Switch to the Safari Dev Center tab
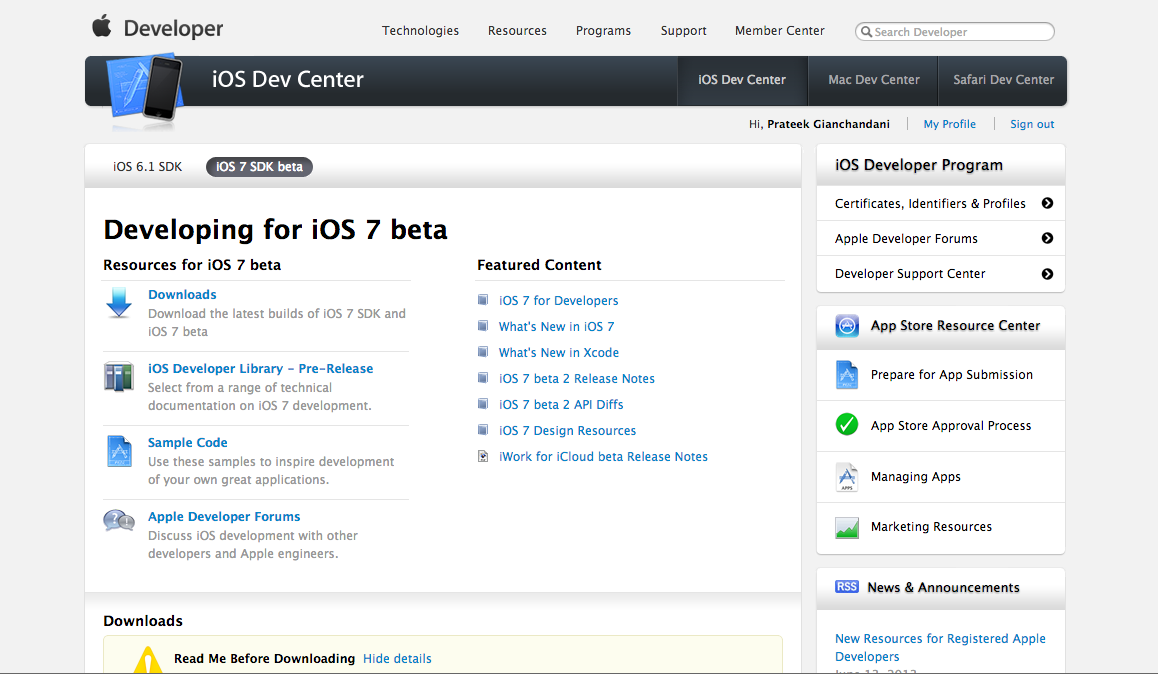 1003,80
